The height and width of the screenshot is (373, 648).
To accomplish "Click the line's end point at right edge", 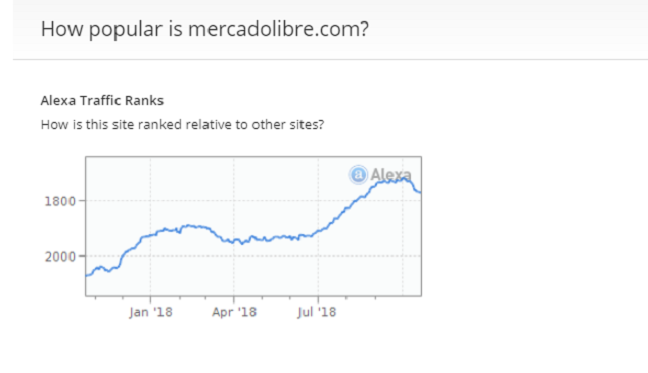I will pos(419,192).
